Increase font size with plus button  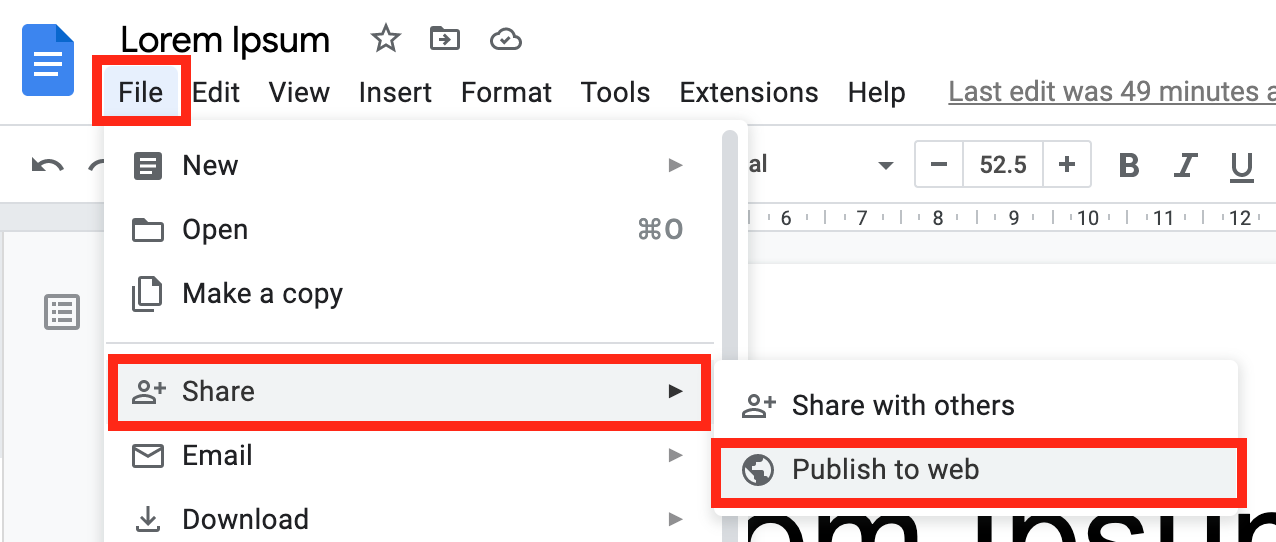[1067, 165]
